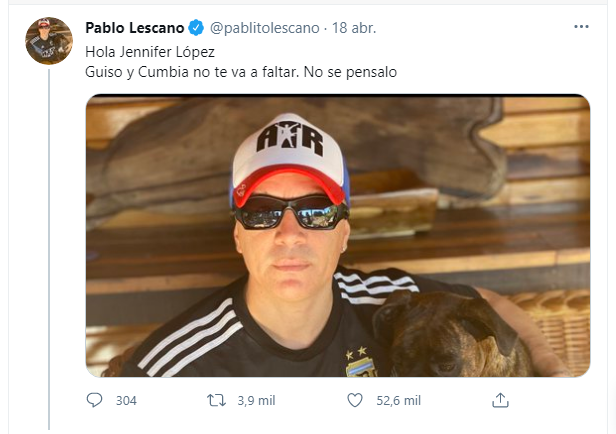Open the @pablitolescano handle link

point(264,28)
